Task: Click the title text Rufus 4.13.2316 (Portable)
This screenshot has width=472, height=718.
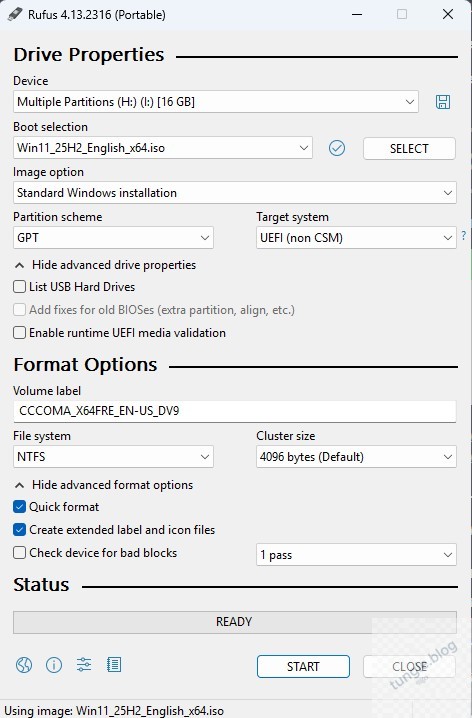Action: 97,15
